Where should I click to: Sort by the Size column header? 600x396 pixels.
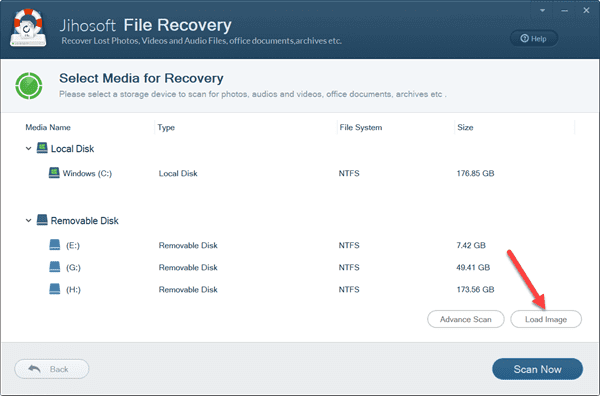point(465,127)
